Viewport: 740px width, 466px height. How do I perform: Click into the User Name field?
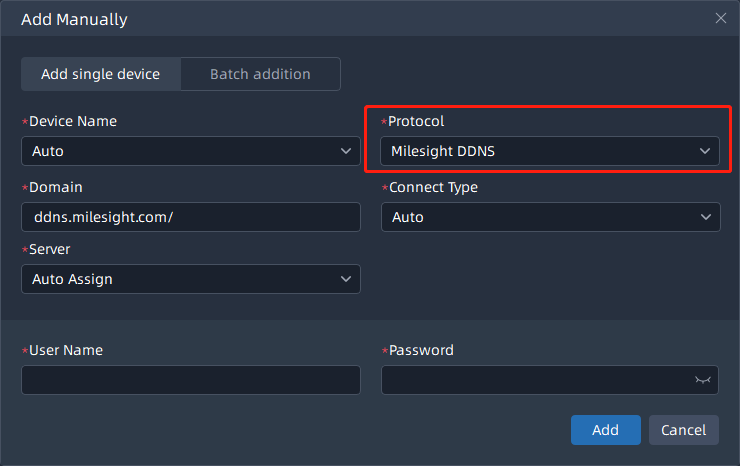point(190,380)
